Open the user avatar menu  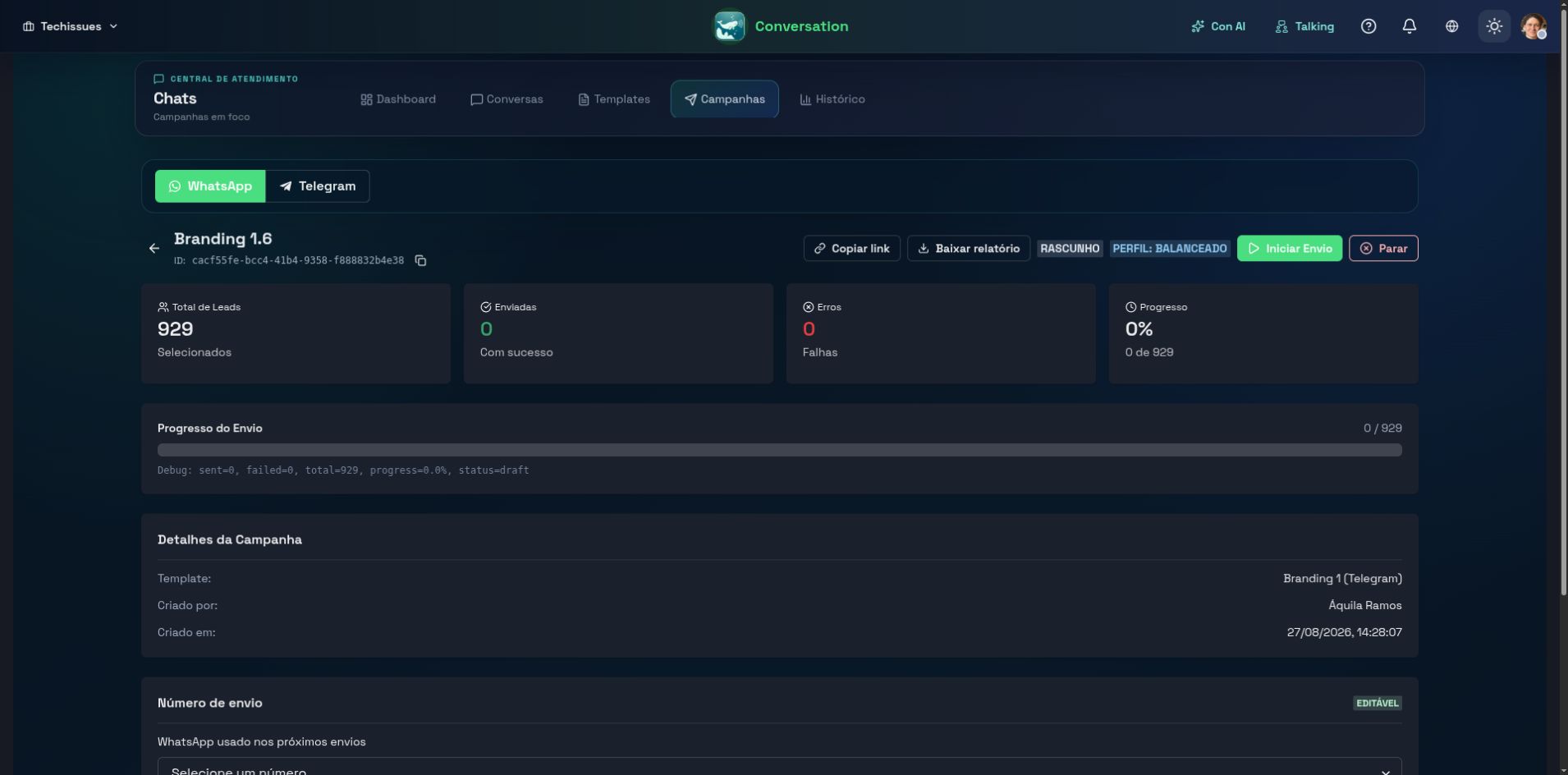tap(1534, 26)
